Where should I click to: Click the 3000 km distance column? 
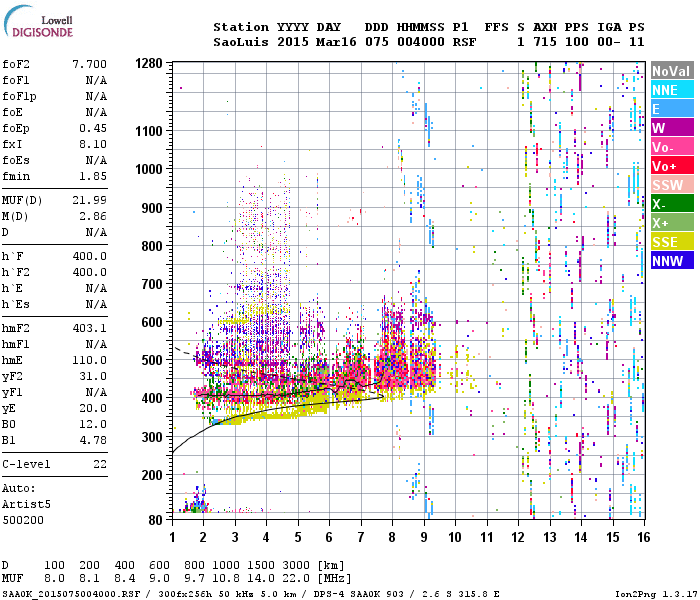(x=296, y=565)
